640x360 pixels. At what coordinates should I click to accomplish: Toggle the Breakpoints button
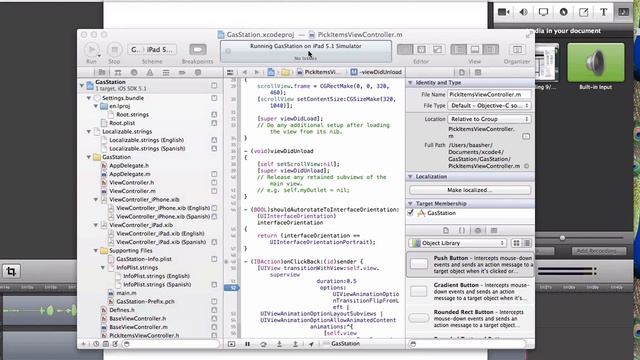tap(198, 49)
